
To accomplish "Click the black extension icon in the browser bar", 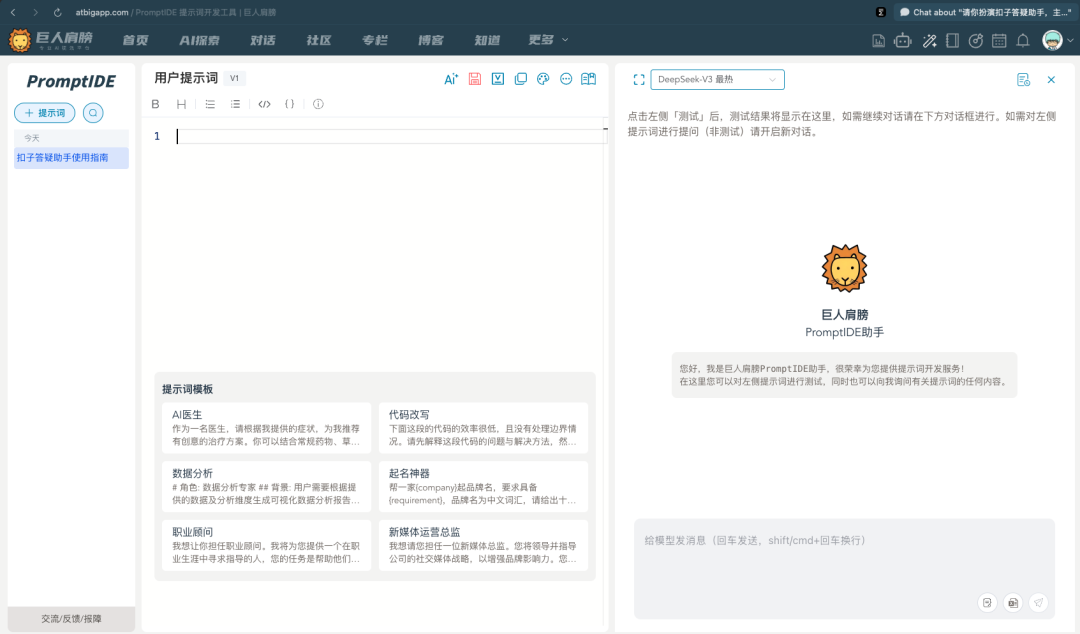I will tap(880, 12).
